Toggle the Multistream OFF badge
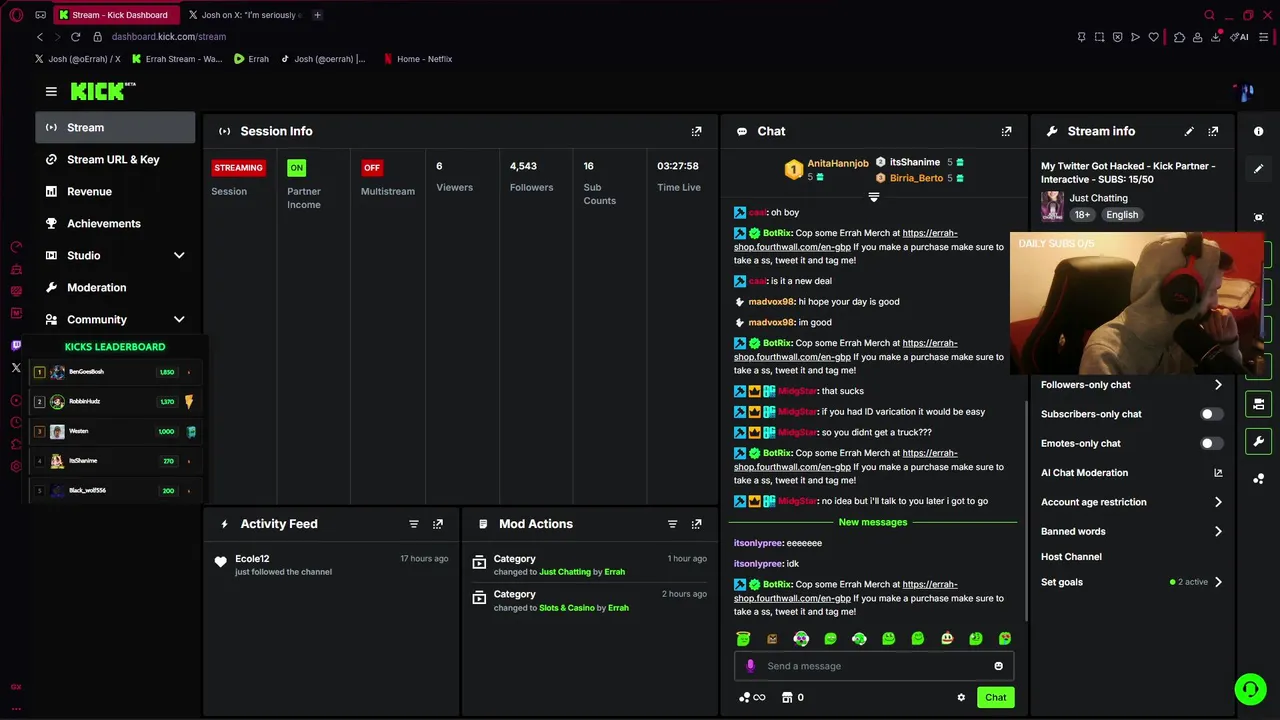 click(372, 168)
